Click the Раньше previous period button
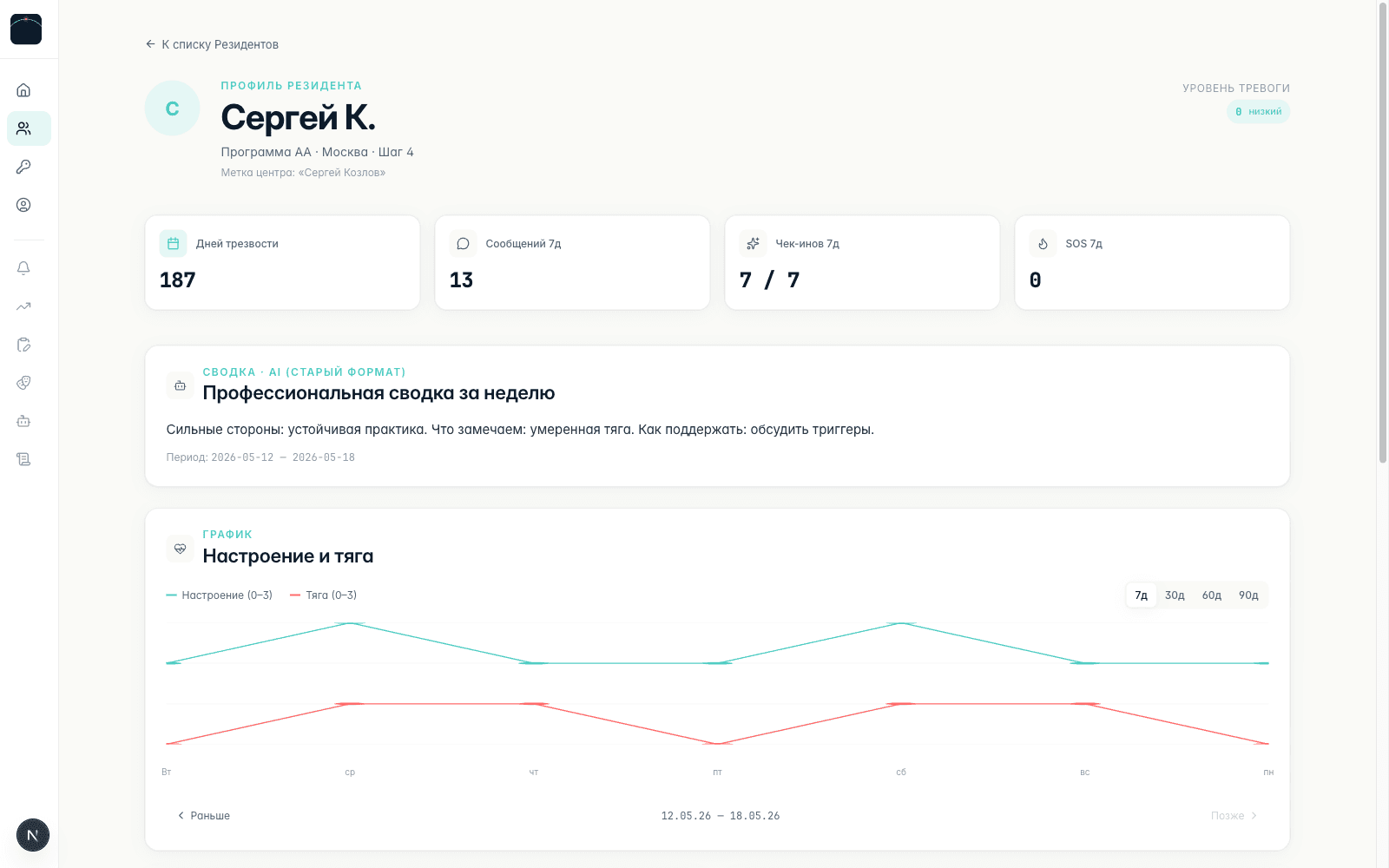Image resolution: width=1389 pixels, height=868 pixels. 204,816
